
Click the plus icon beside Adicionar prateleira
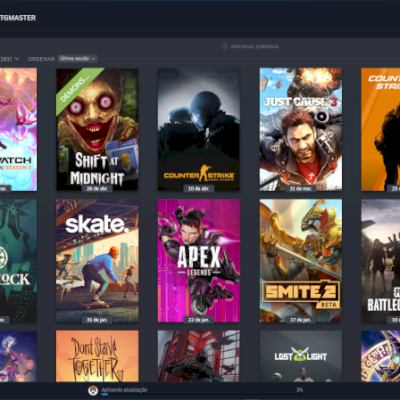[225, 46]
